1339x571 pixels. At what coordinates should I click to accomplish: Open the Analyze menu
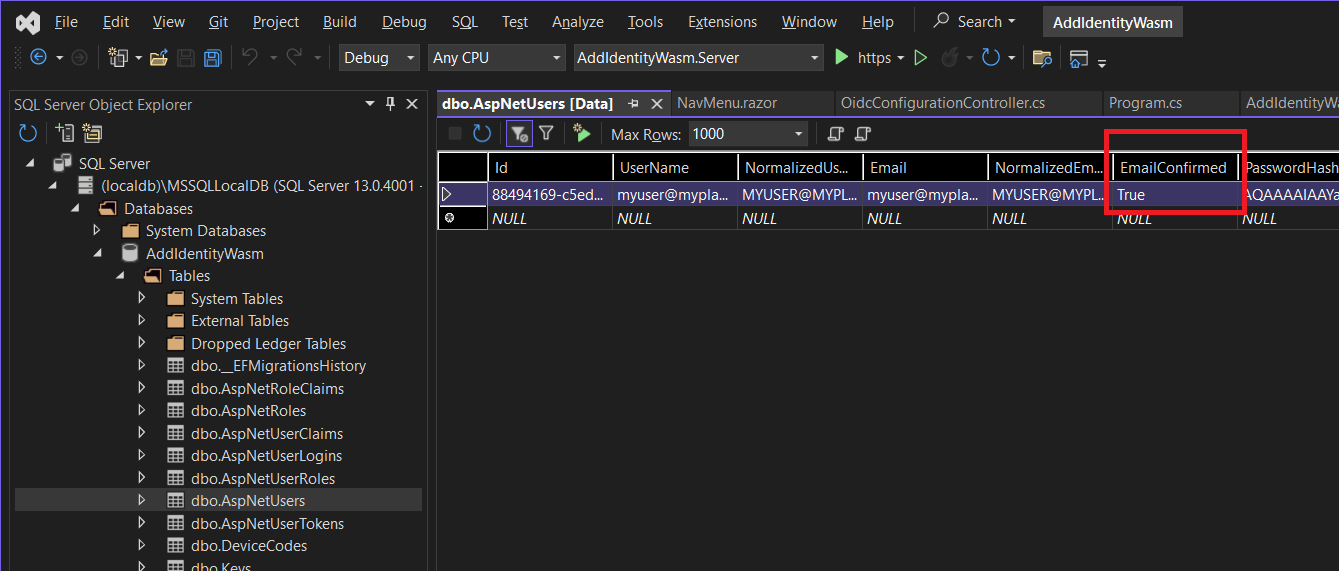pos(578,21)
